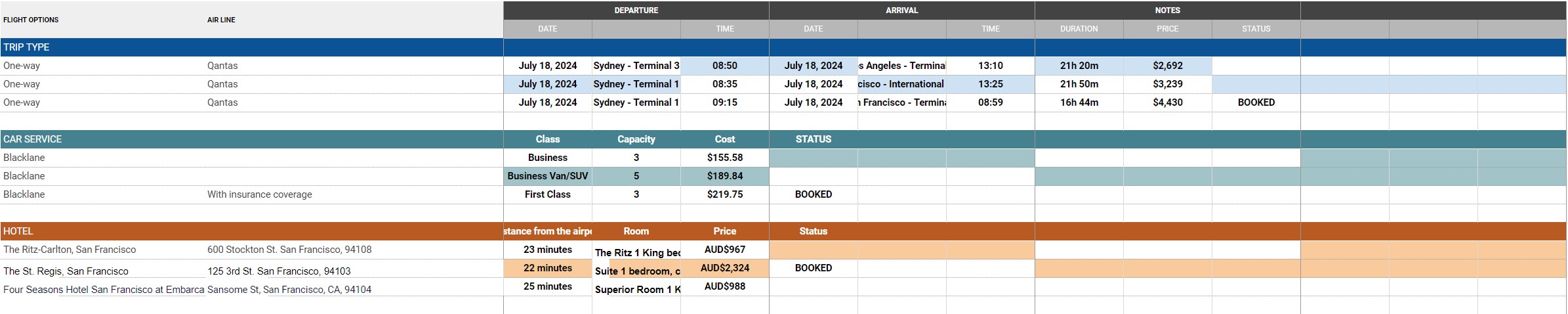Open the Four Seasons Hotel San Francisco link
Viewport: 1568px width, 314px height.
104,290
